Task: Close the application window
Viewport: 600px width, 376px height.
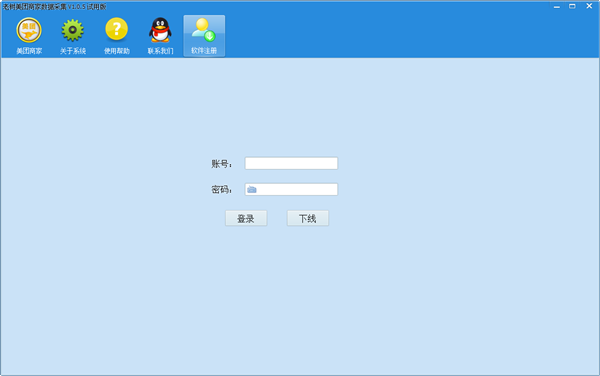Action: [x=589, y=6]
